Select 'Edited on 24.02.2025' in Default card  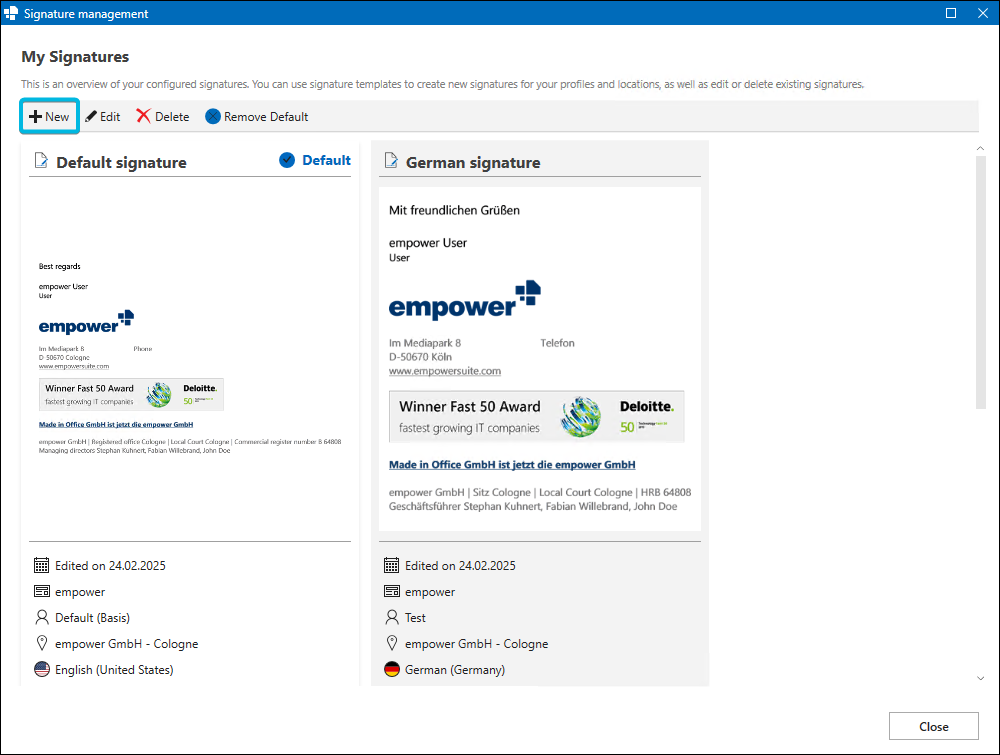tap(110, 566)
